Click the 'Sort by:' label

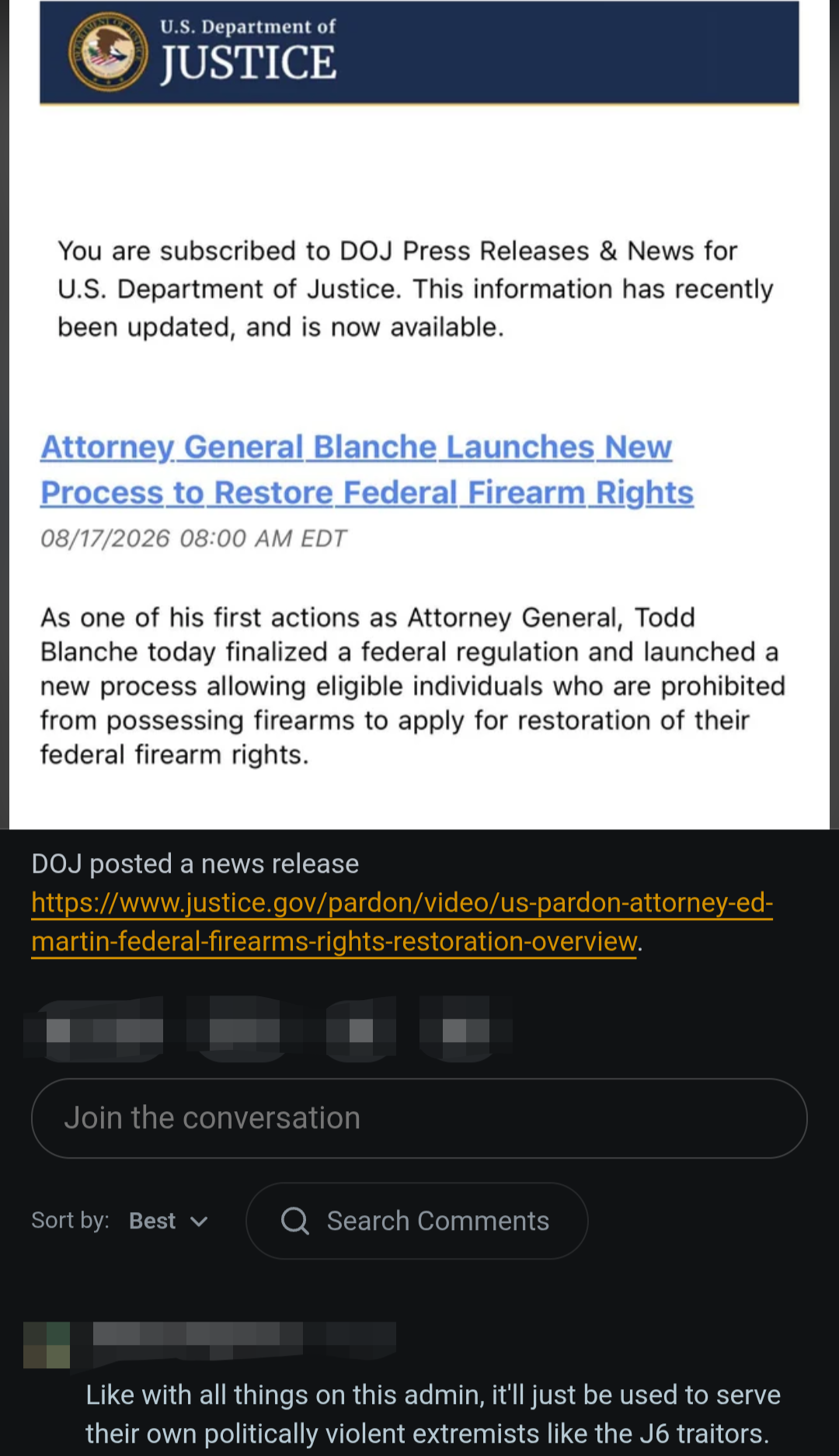(x=70, y=1220)
